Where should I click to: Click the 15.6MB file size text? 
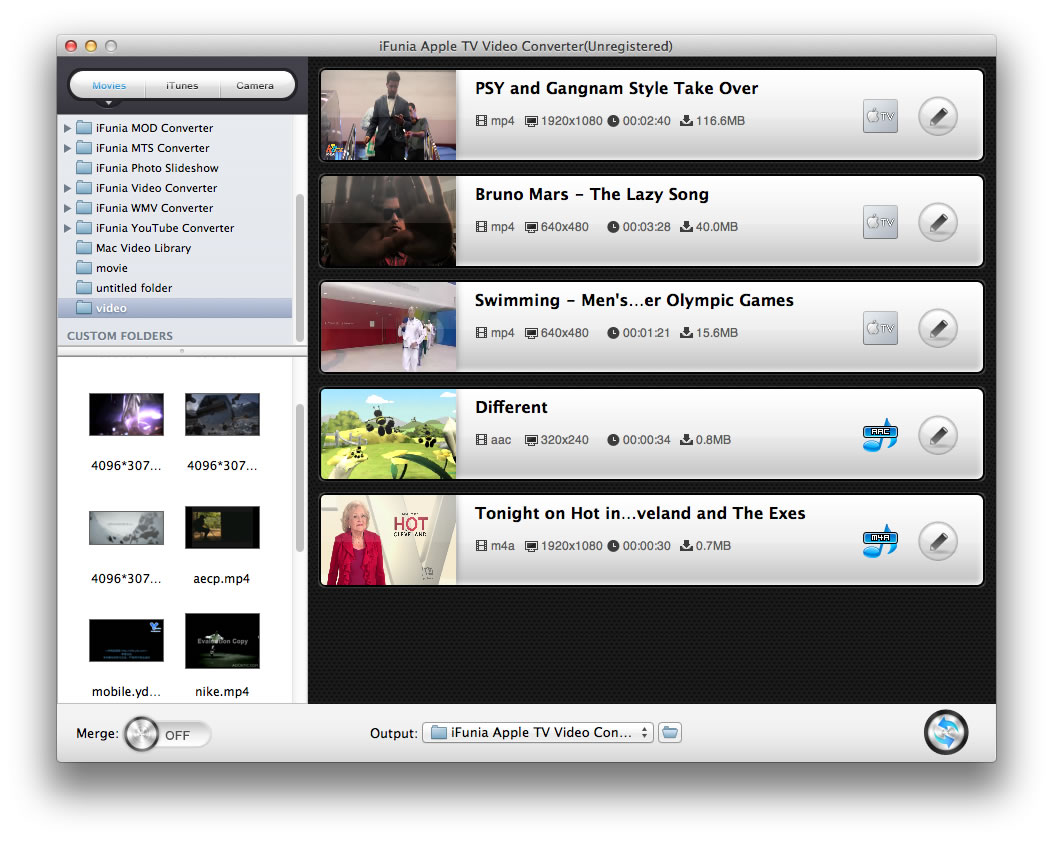717,333
